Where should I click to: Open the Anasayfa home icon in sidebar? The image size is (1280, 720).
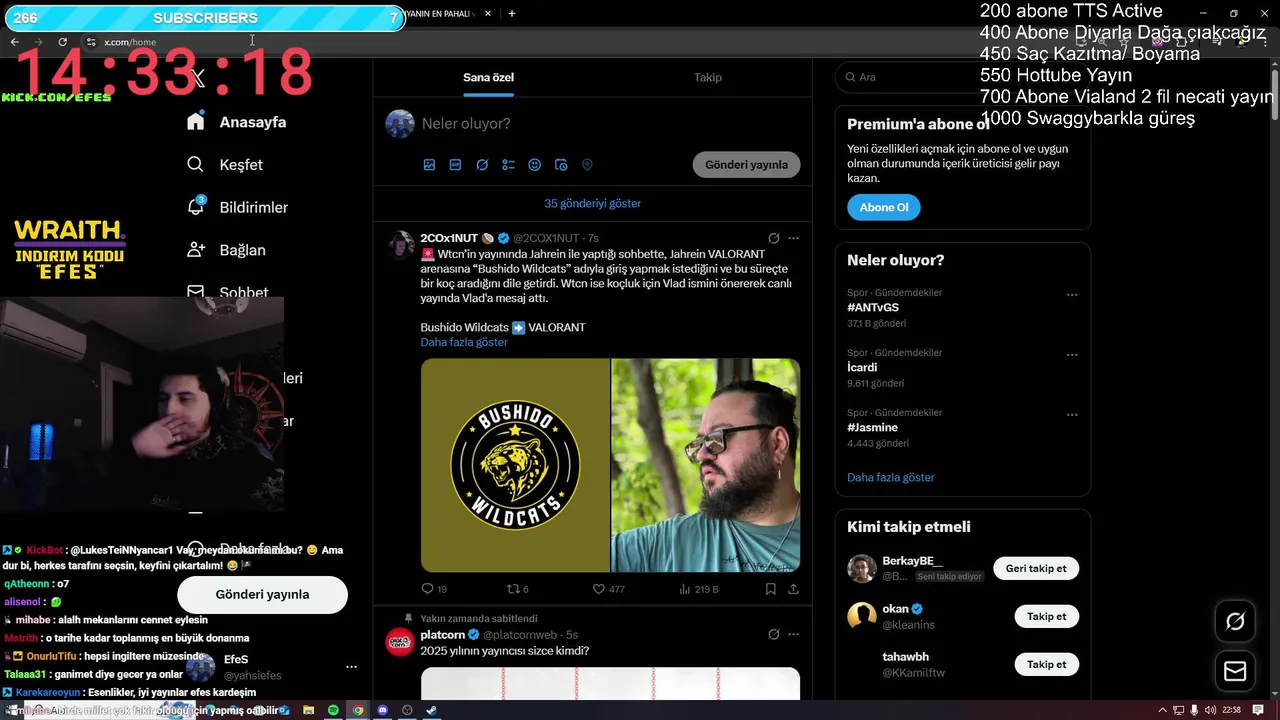coord(196,121)
